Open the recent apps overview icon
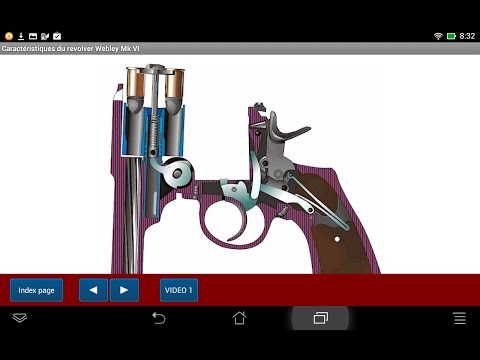This screenshot has height=360, width=480. pyautogui.click(x=321, y=318)
